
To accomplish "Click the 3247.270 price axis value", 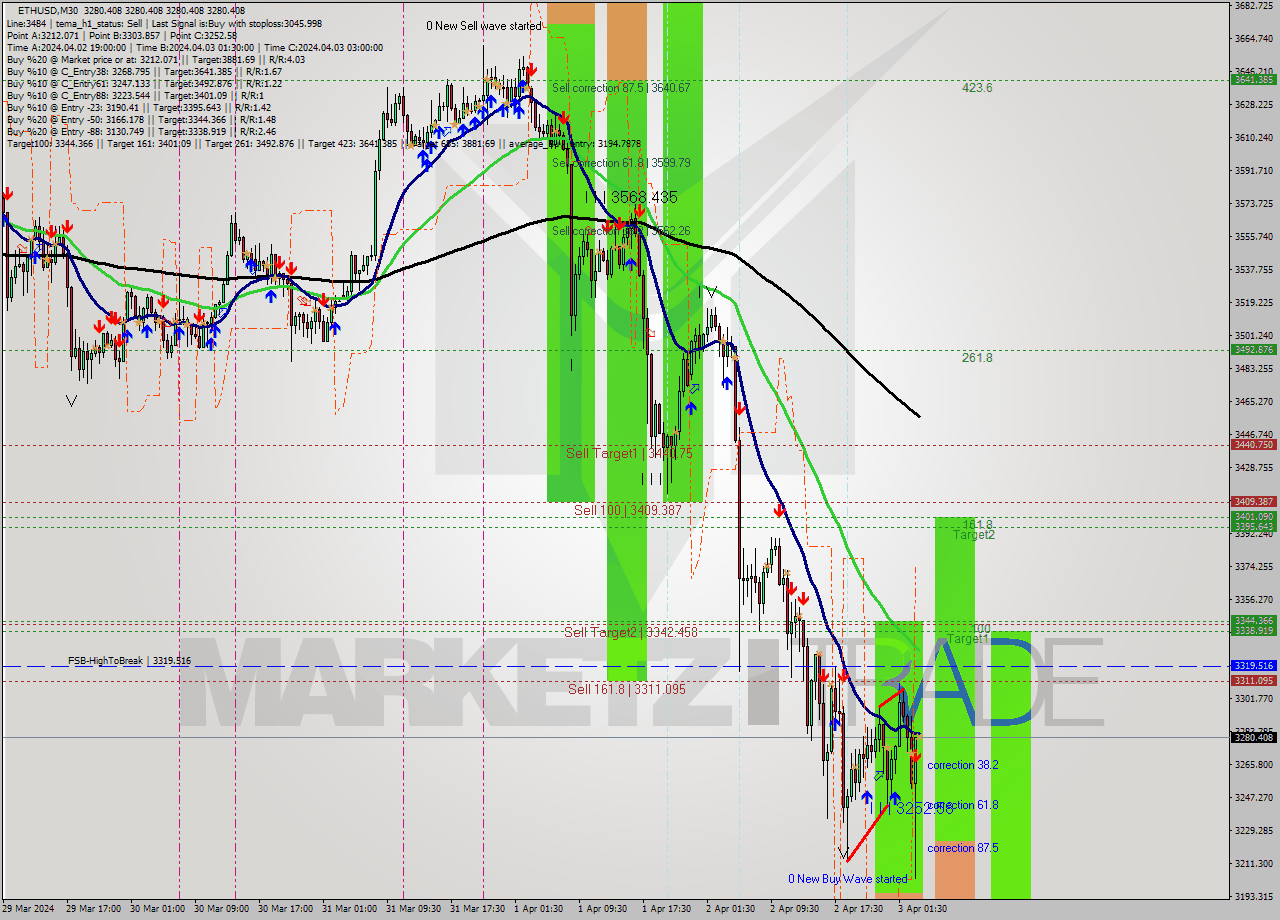I will (1254, 798).
